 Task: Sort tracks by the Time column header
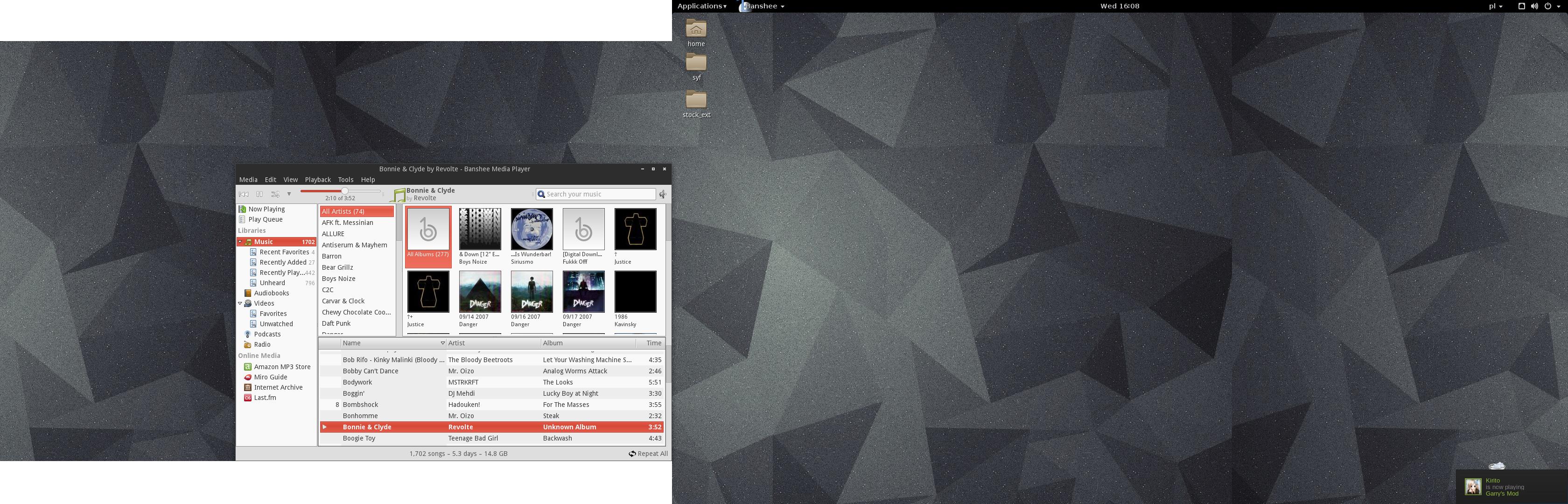650,343
